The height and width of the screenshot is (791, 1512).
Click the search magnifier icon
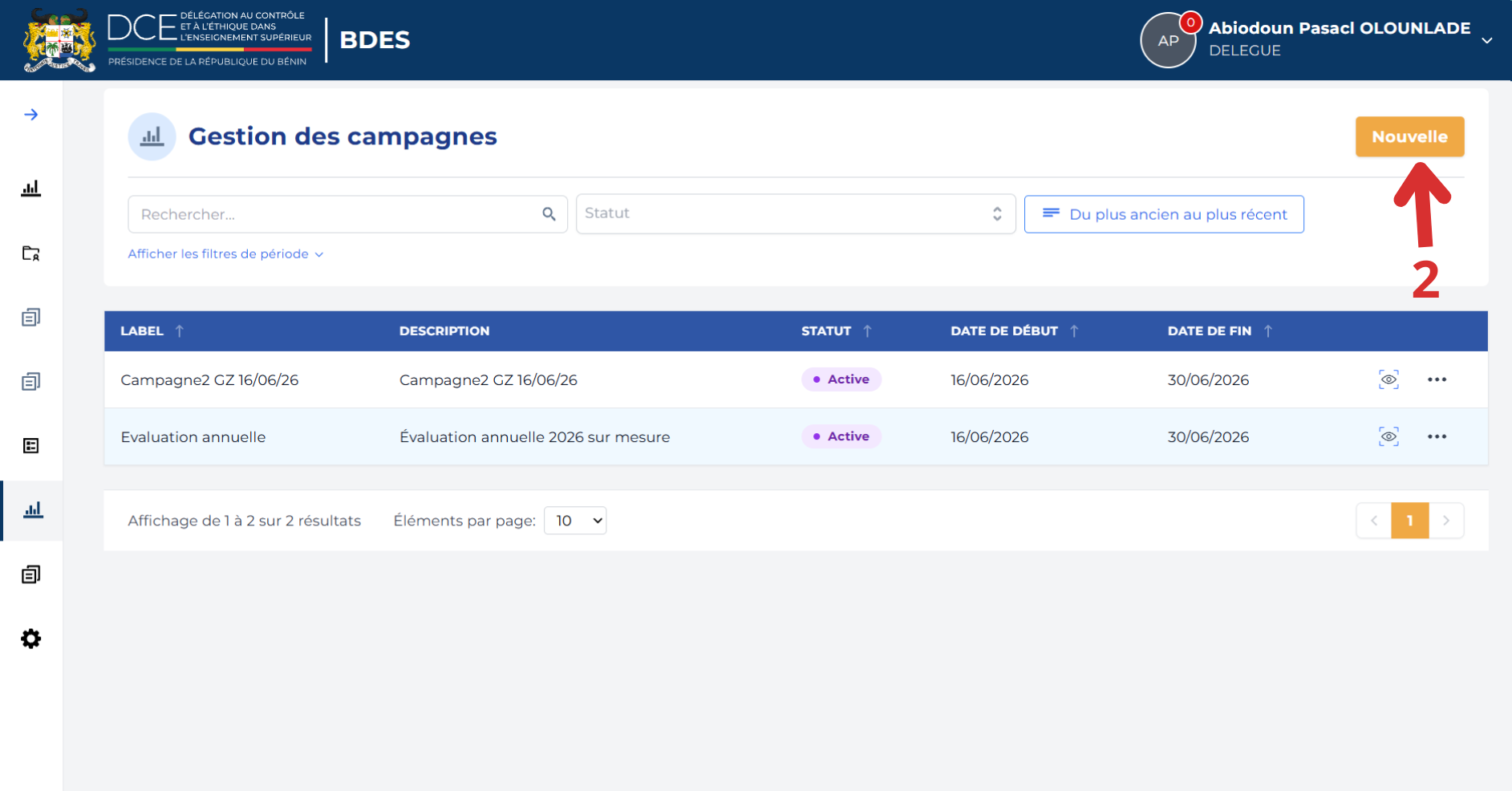[x=549, y=214]
